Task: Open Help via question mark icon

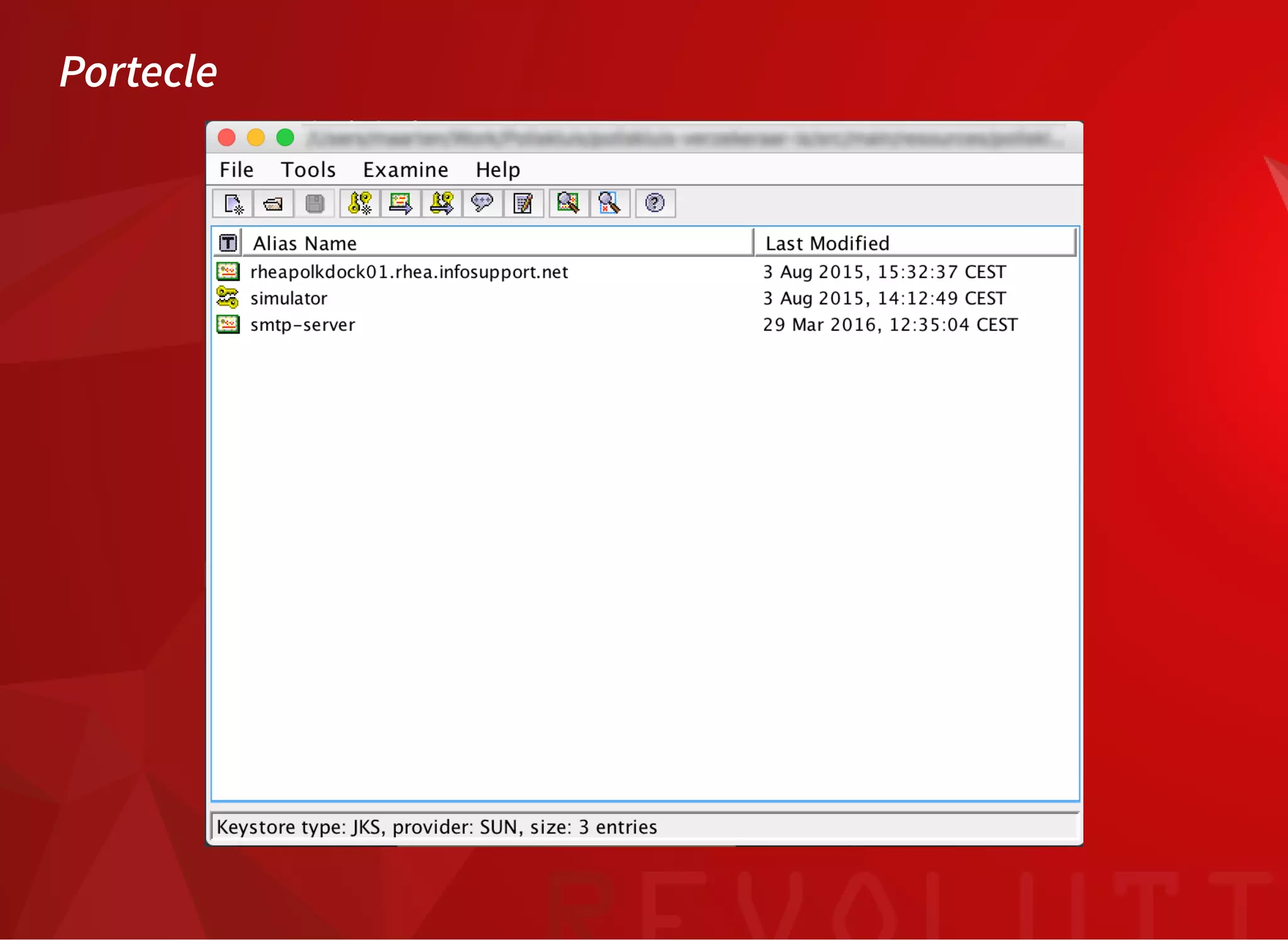Action: pyautogui.click(x=655, y=203)
